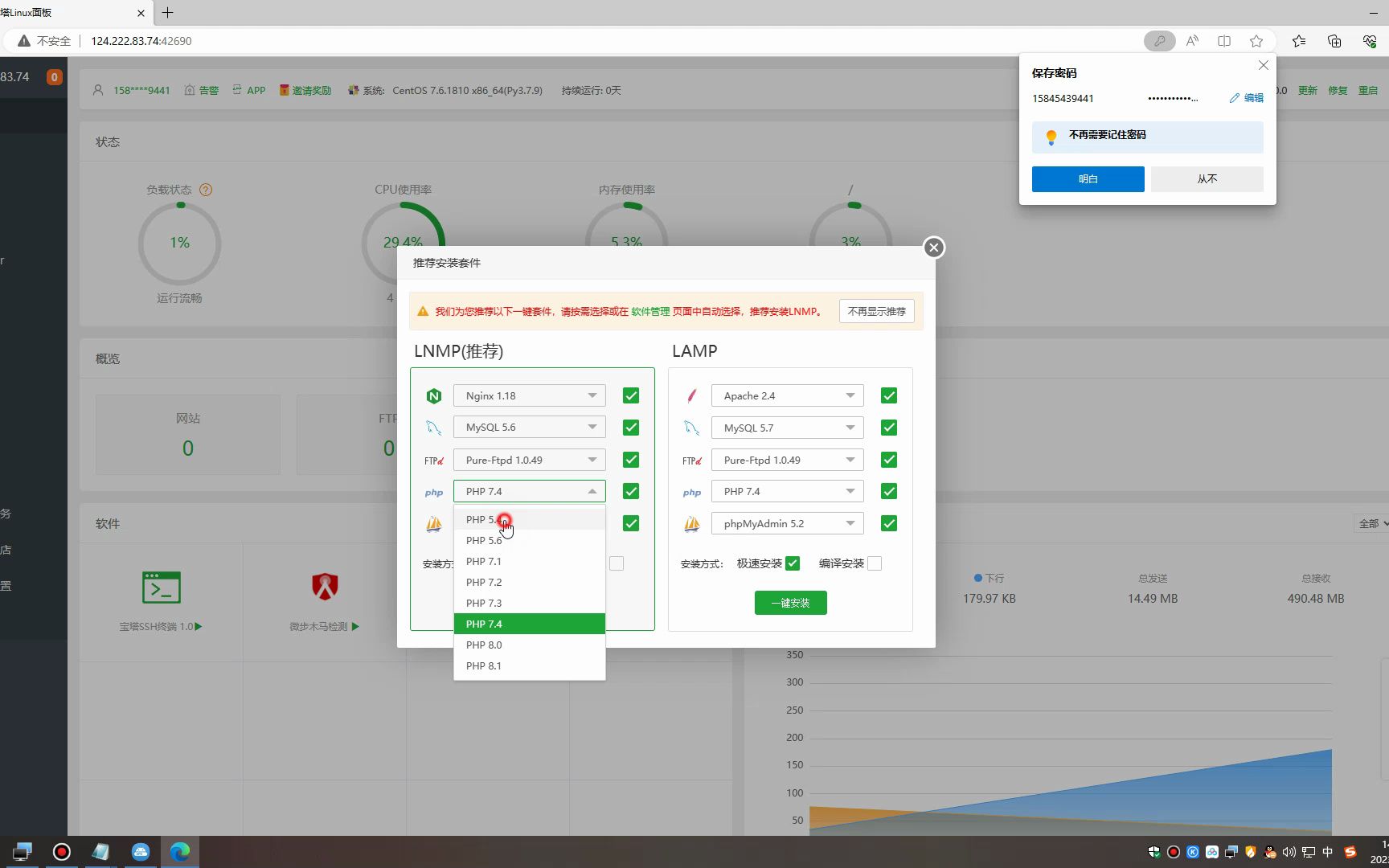Click the LAMP 一键安装 button
The image size is (1389, 868).
pos(790,603)
